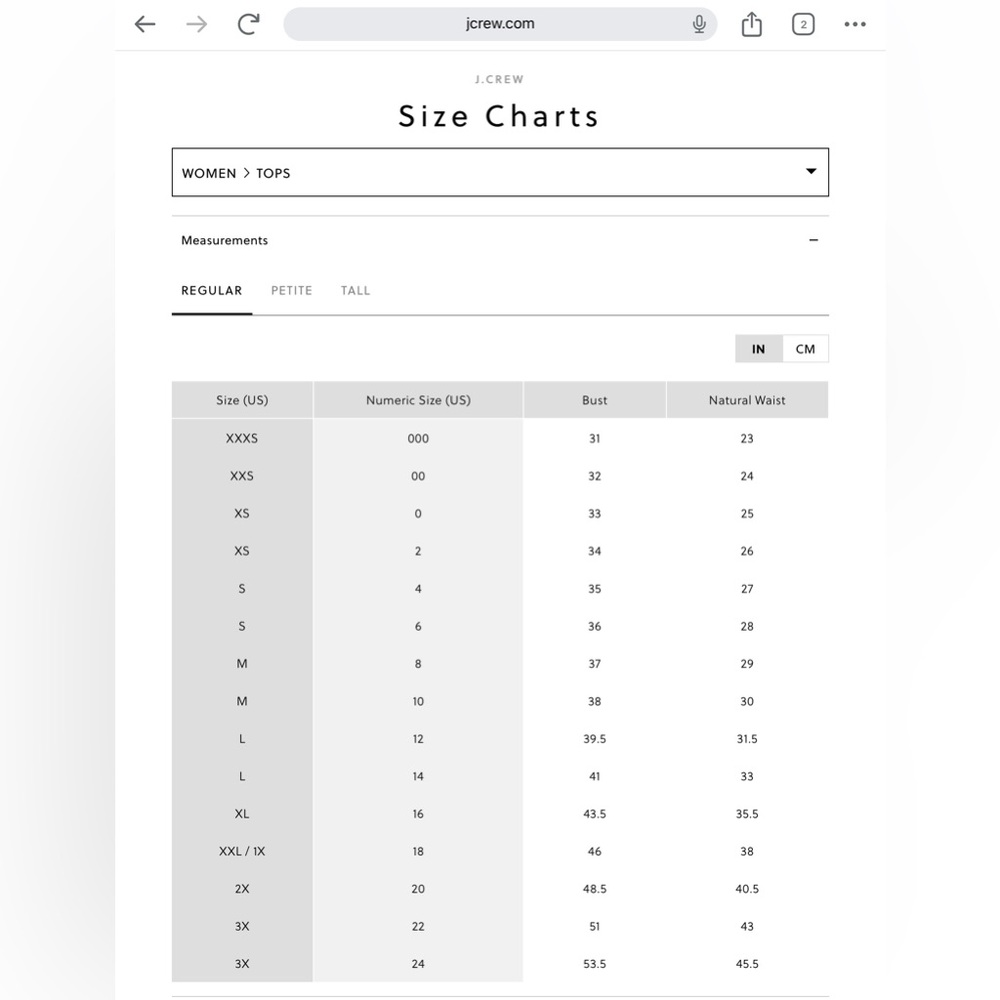Reload the page with the refresh icon
This screenshot has height=1000, width=1000.
point(249,24)
